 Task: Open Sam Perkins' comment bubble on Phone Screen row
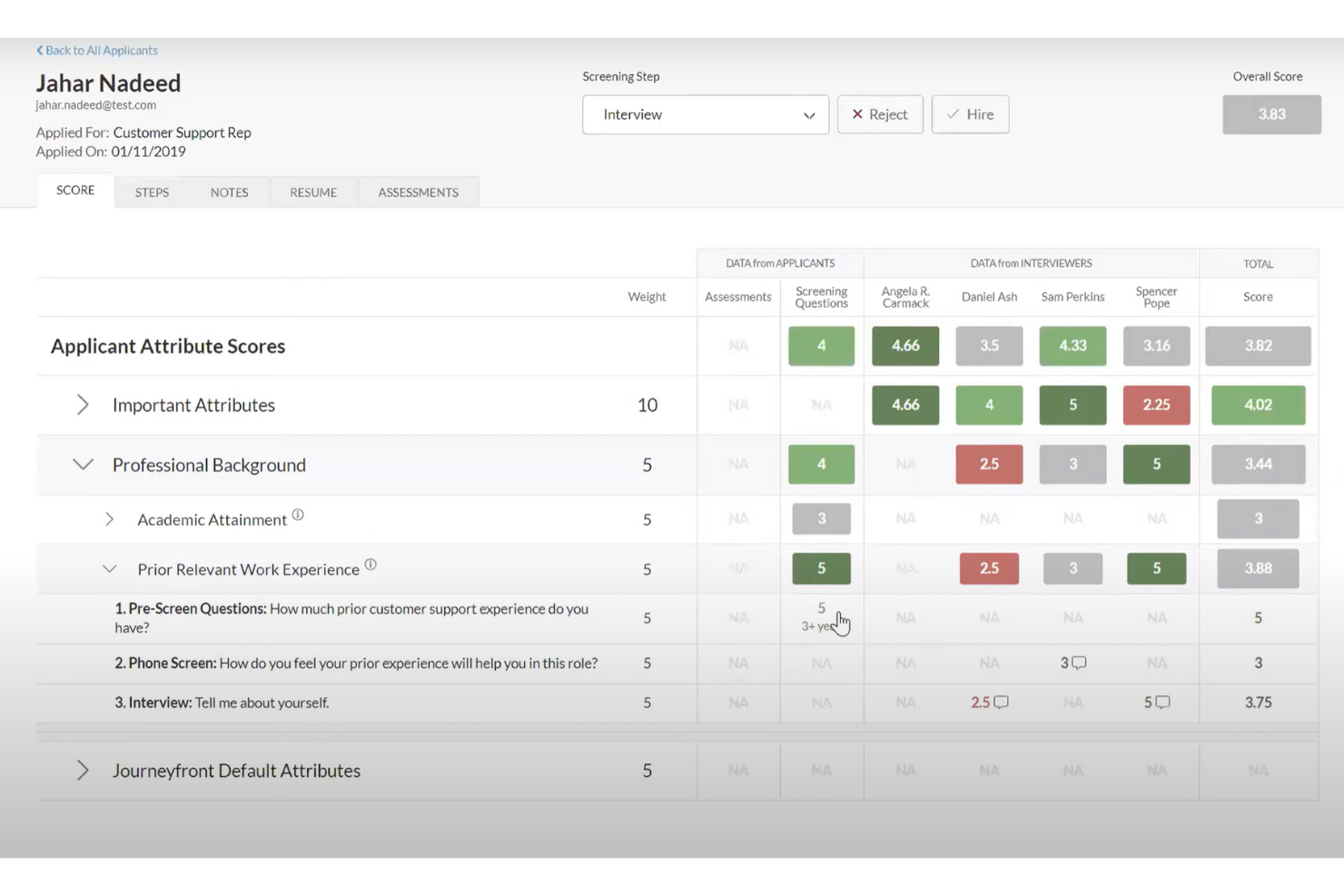coord(1081,663)
